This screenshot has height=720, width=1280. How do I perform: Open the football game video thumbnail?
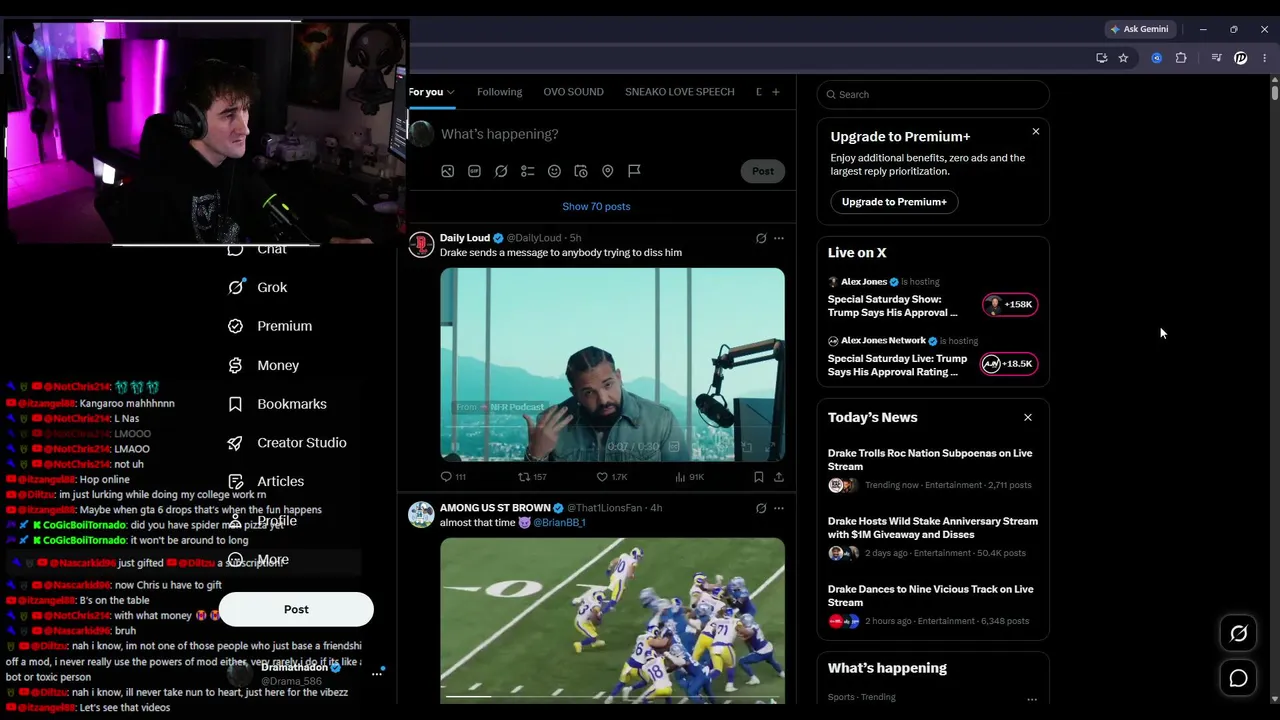tap(612, 621)
